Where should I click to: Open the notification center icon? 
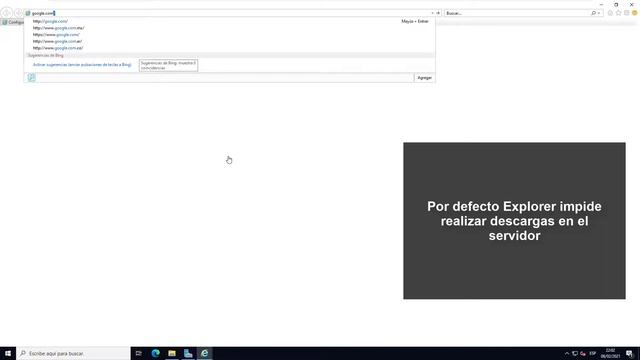coord(629,353)
